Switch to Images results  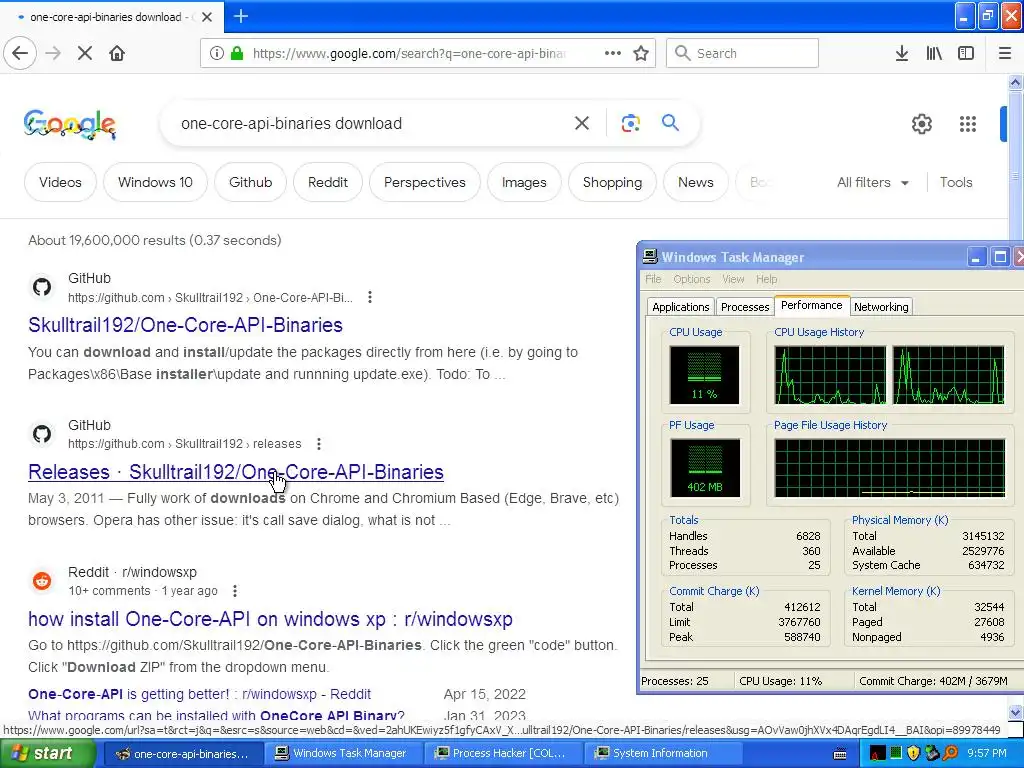524,182
